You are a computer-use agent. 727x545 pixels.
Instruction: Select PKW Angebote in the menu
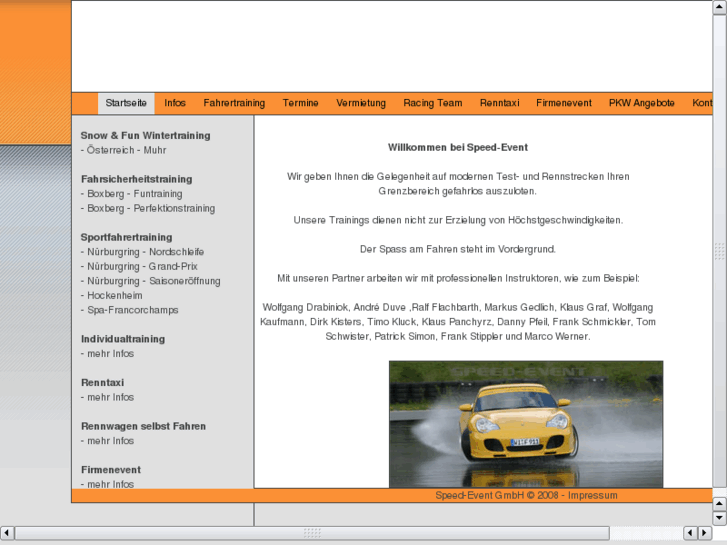point(641,103)
